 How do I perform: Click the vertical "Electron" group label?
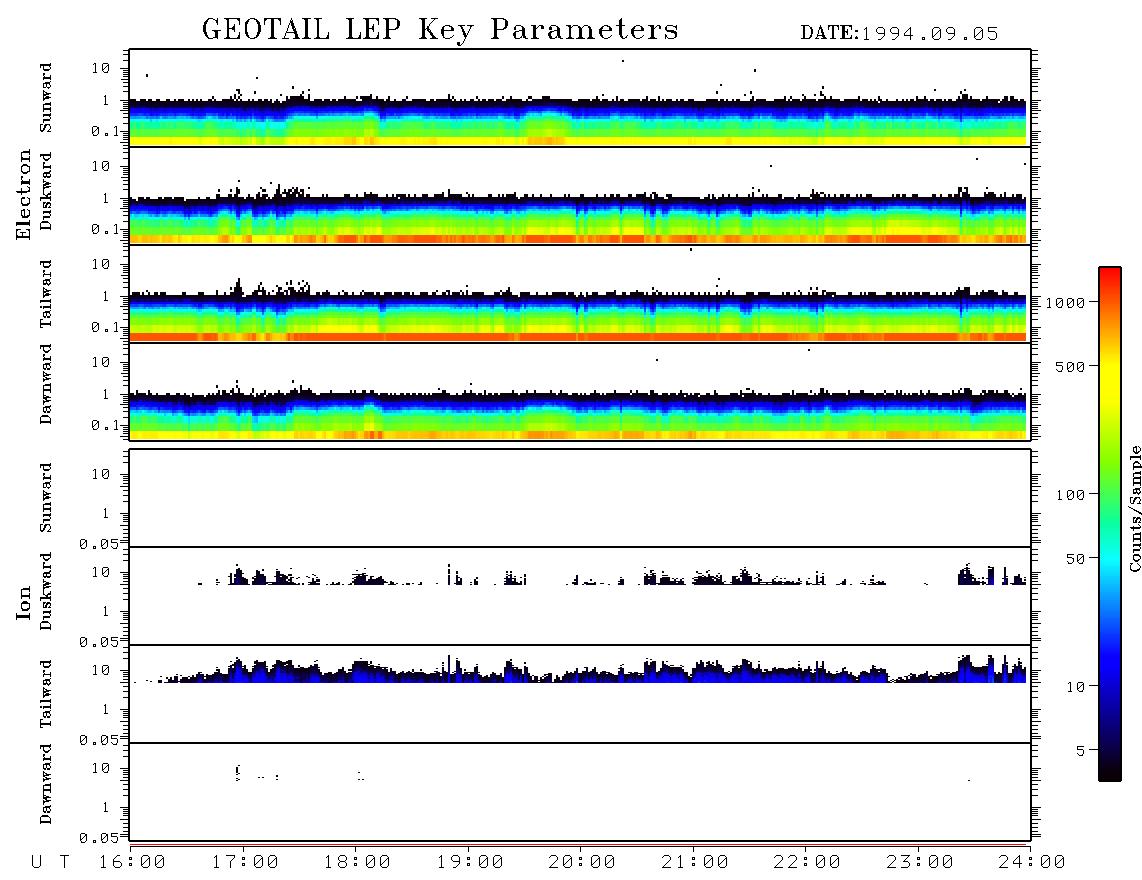click(x=24, y=195)
